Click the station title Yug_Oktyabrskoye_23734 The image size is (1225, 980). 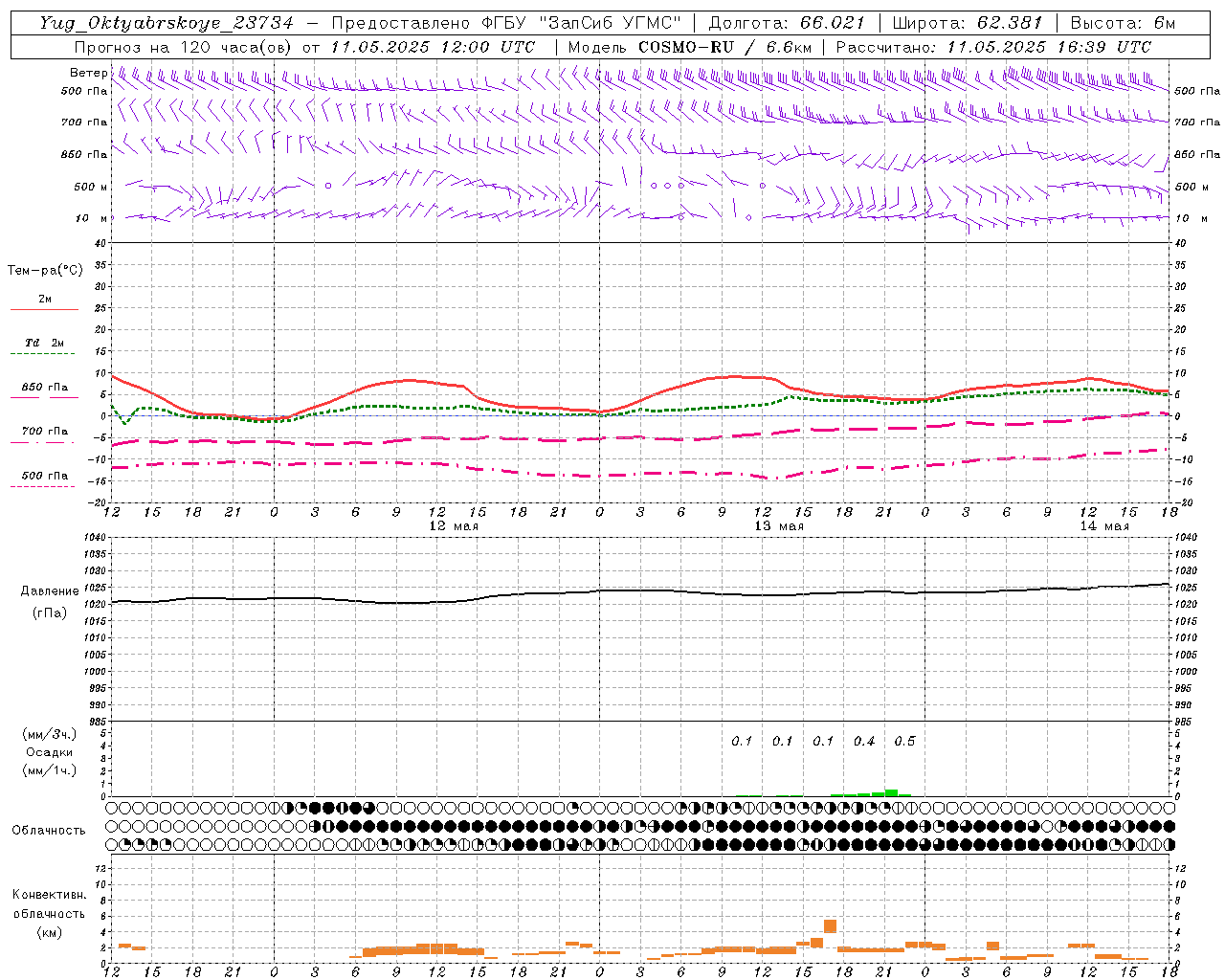click(167, 23)
